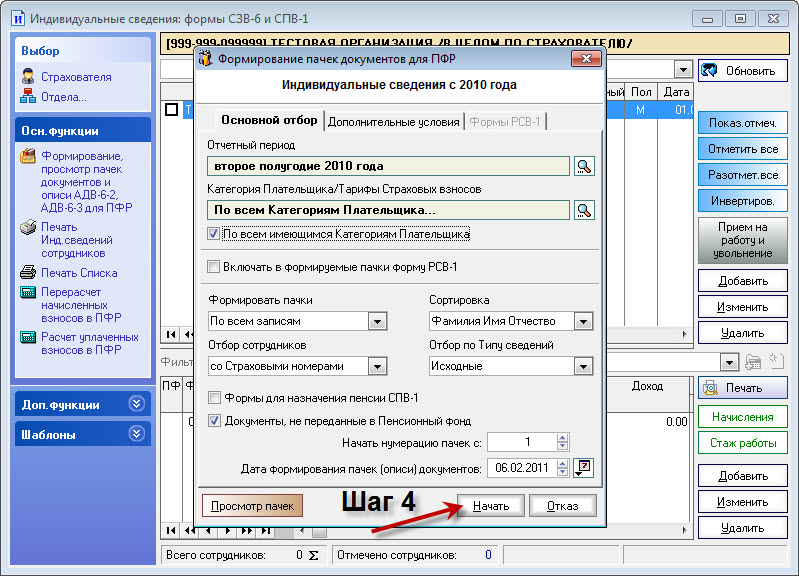The image size is (799, 576).
Task: Select the Основной отбор tab
Action: [x=269, y=120]
